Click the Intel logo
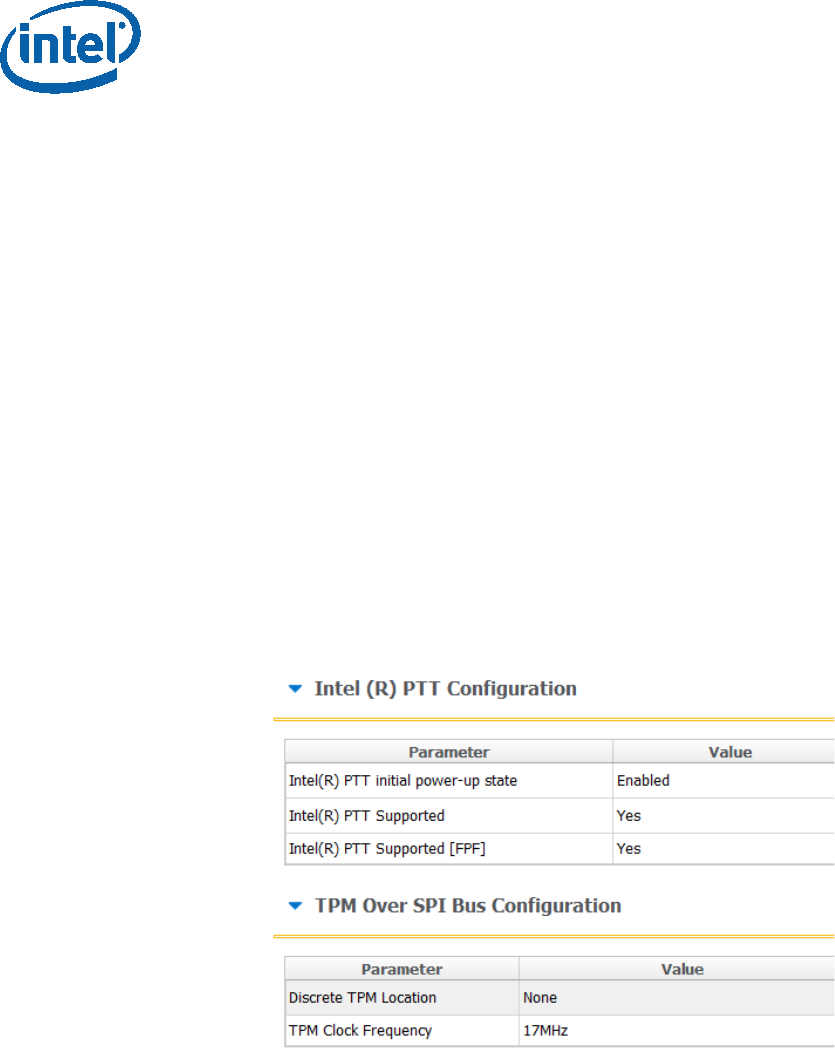 (71, 47)
